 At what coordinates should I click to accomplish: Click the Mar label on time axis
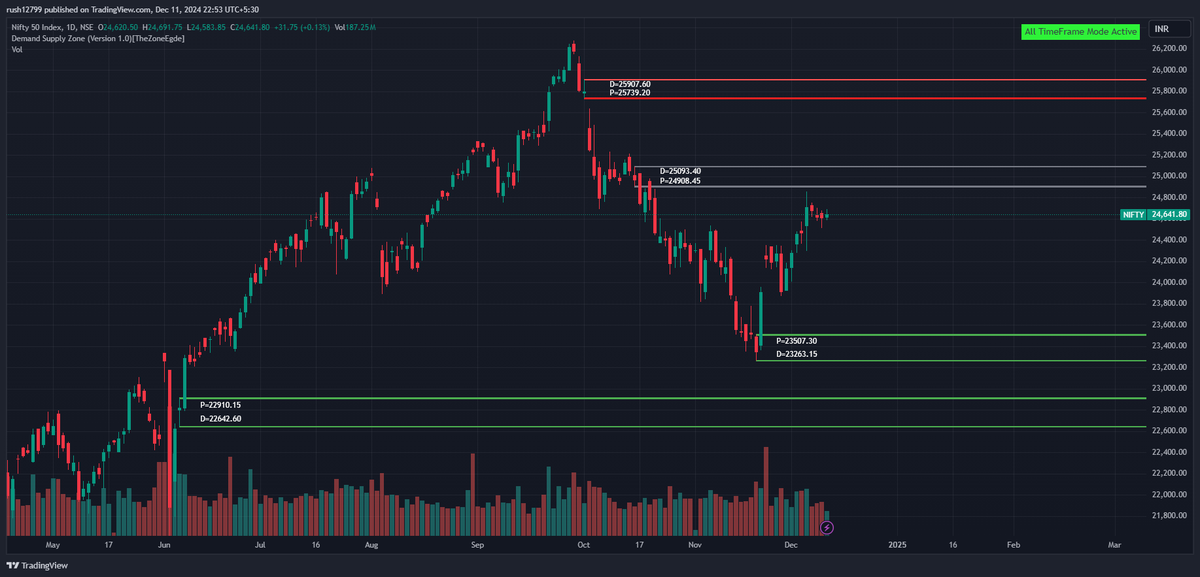[x=1114, y=546]
